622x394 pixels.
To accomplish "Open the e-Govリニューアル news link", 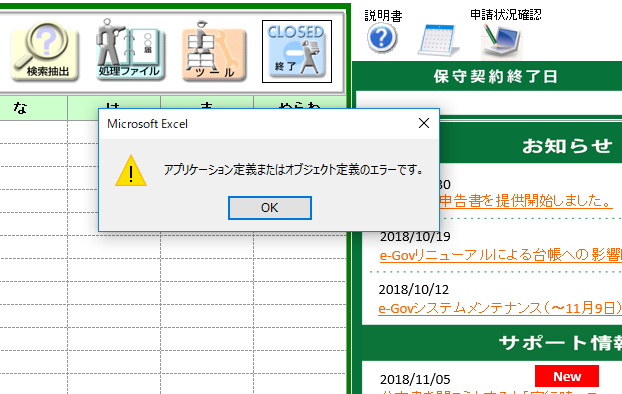I will [x=501, y=255].
